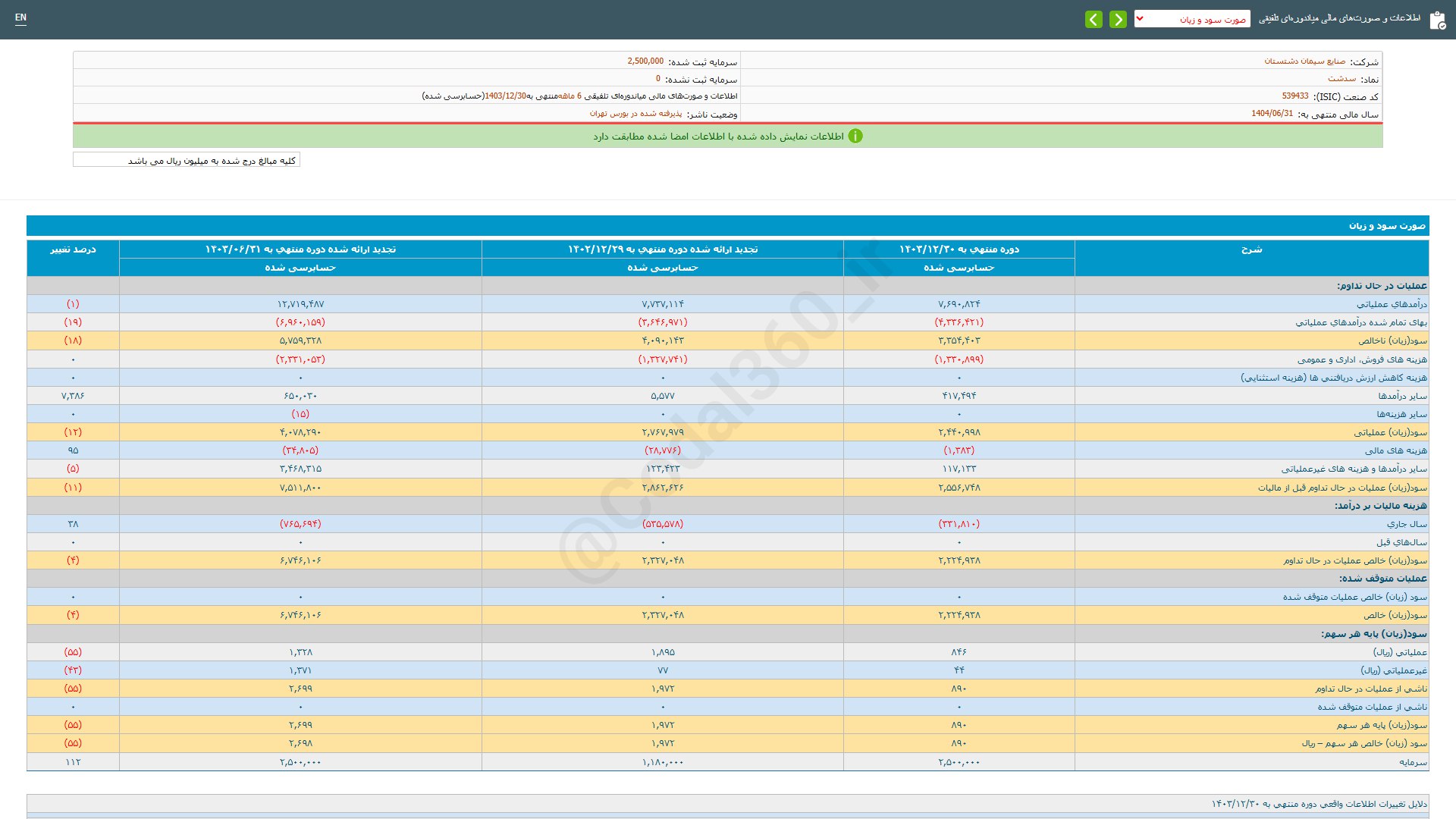Screen dimensions: 1456x819
Task: Click the شرح column header
Action: 1251,249
